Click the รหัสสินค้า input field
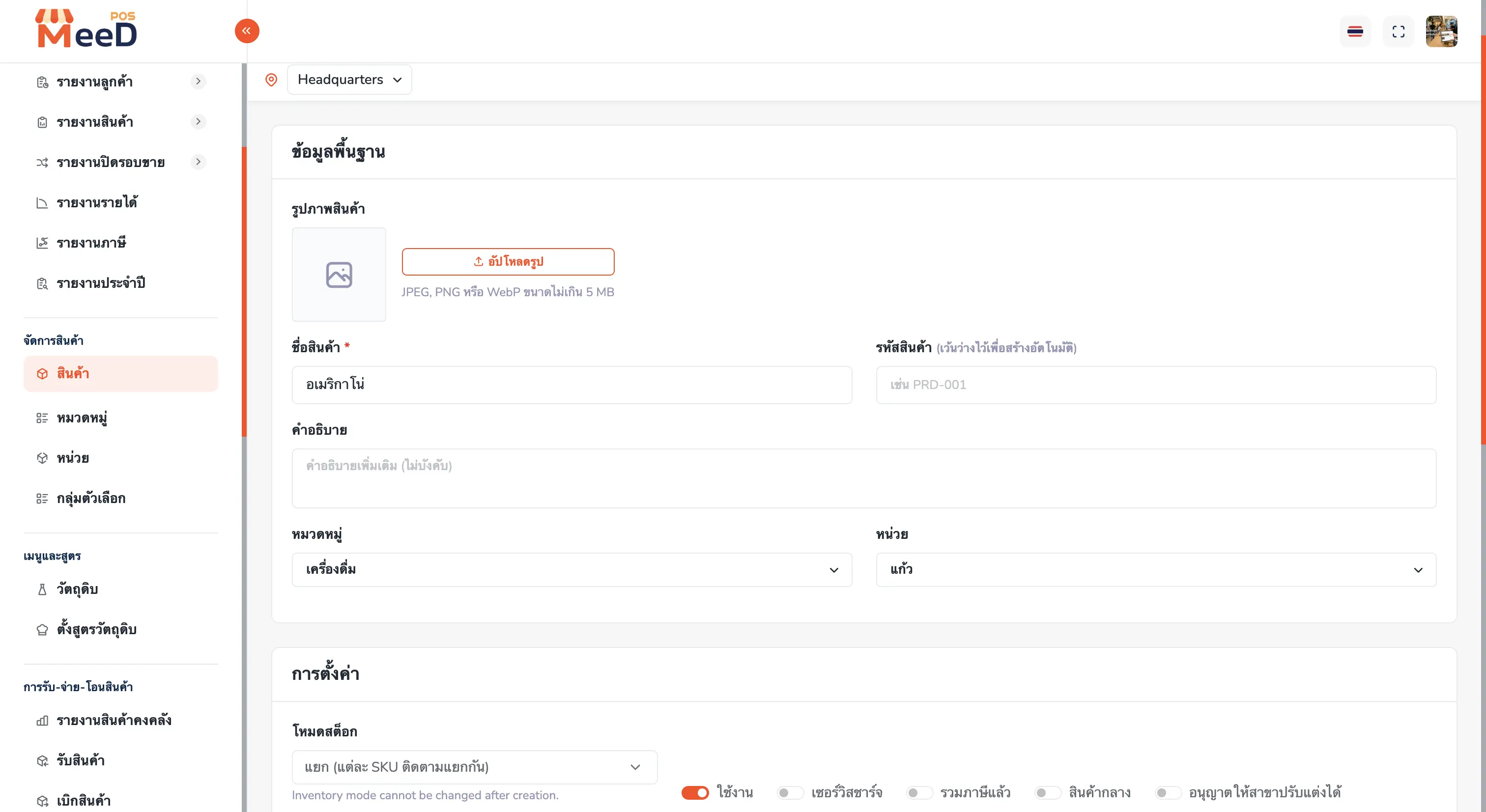The height and width of the screenshot is (812, 1486). [1156, 385]
